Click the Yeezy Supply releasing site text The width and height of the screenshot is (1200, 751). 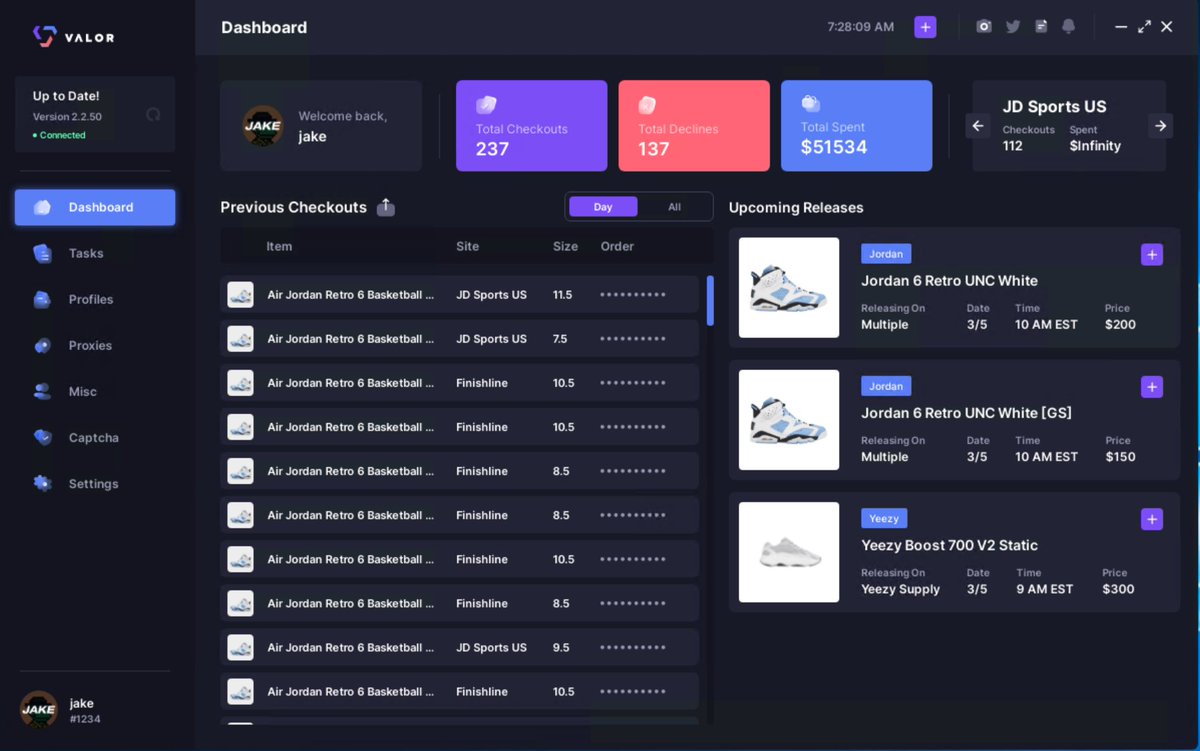(x=900, y=589)
